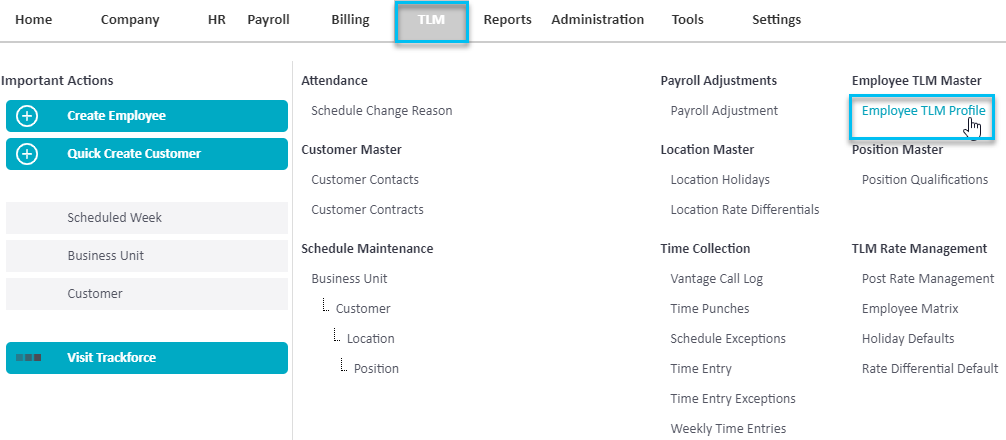The image size is (1006, 440).
Task: Select Location in Schedule Maintenance tree
Action: (371, 339)
